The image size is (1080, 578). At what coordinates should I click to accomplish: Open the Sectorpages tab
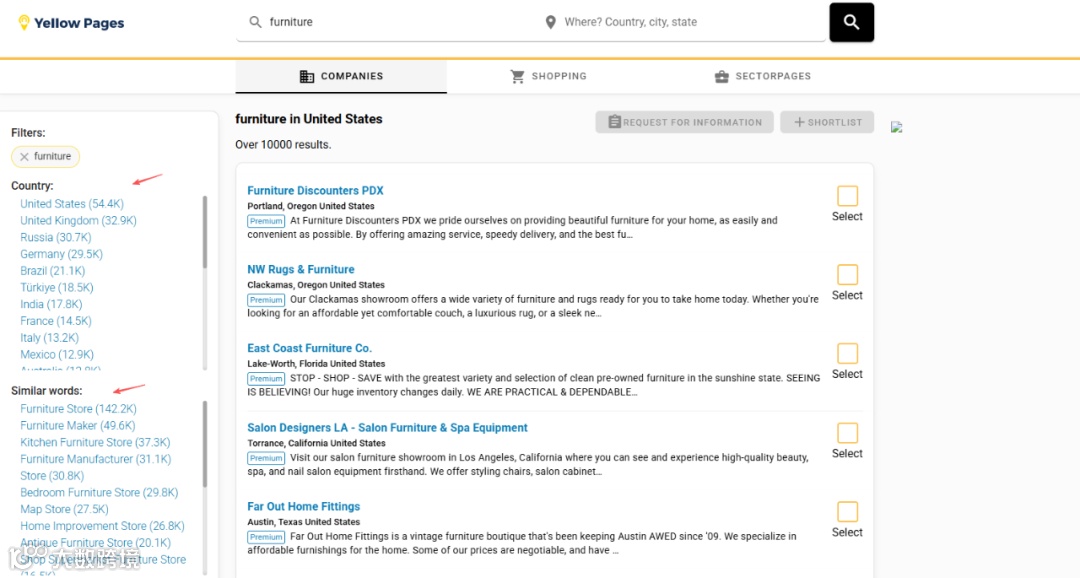(x=762, y=76)
